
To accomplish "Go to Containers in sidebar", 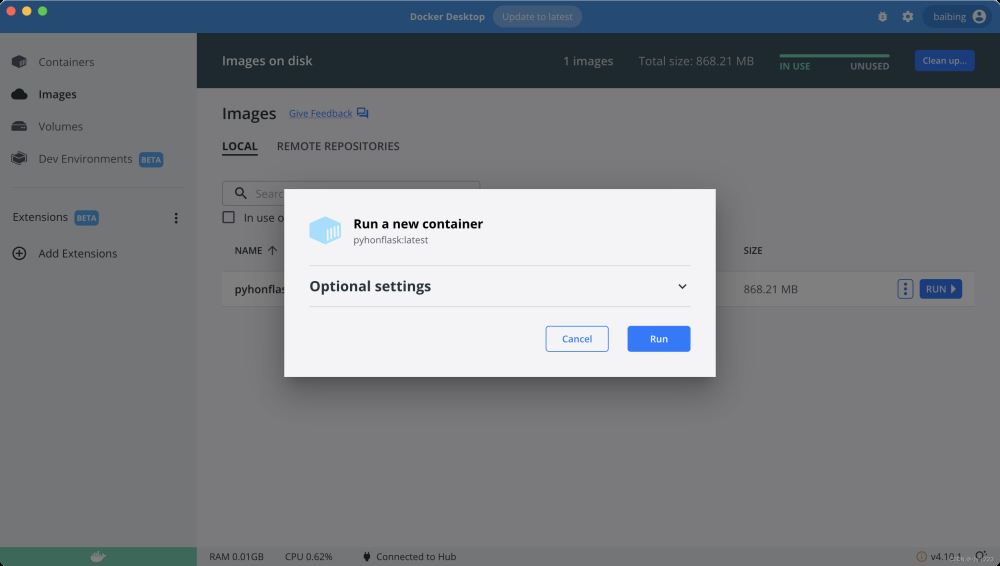I will pyautogui.click(x=66, y=62).
